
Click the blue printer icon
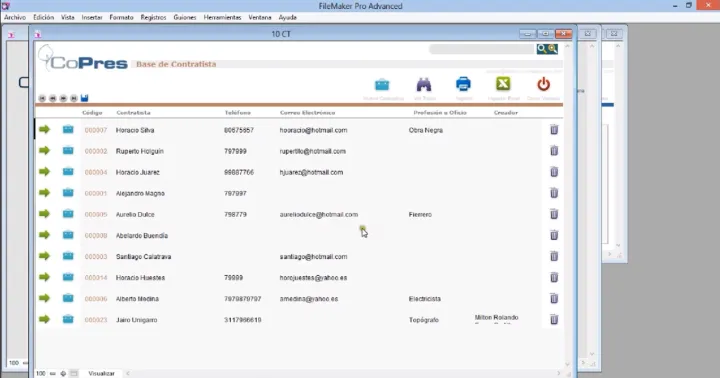pos(463,85)
